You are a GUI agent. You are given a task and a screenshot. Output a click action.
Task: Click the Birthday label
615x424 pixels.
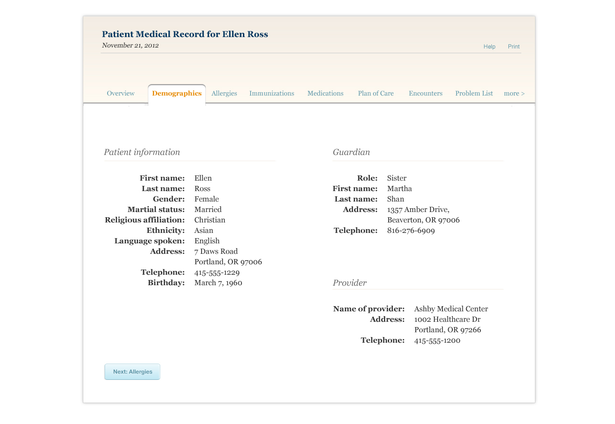[x=166, y=283]
